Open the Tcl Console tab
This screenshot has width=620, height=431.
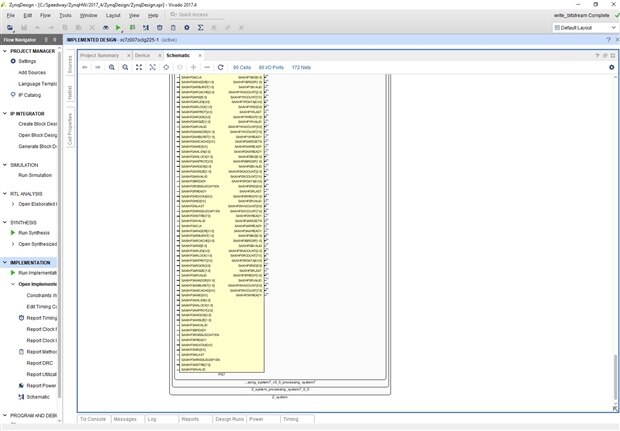point(93,420)
